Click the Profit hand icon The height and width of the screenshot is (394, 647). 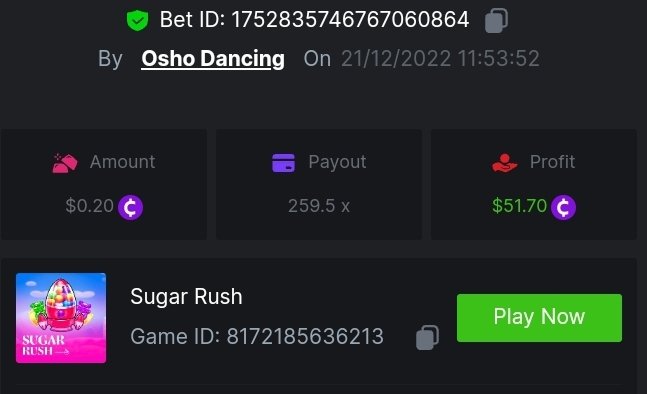[x=504, y=163]
